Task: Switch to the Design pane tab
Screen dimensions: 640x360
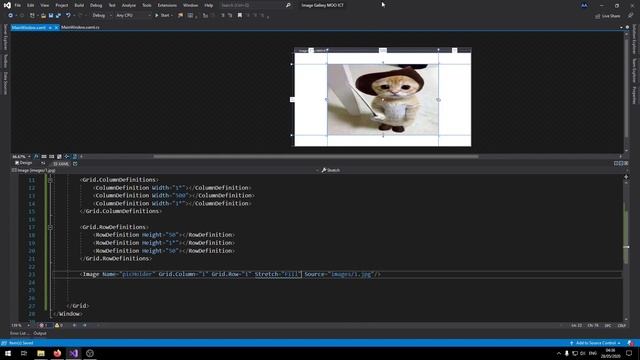Action: click(x=24, y=163)
